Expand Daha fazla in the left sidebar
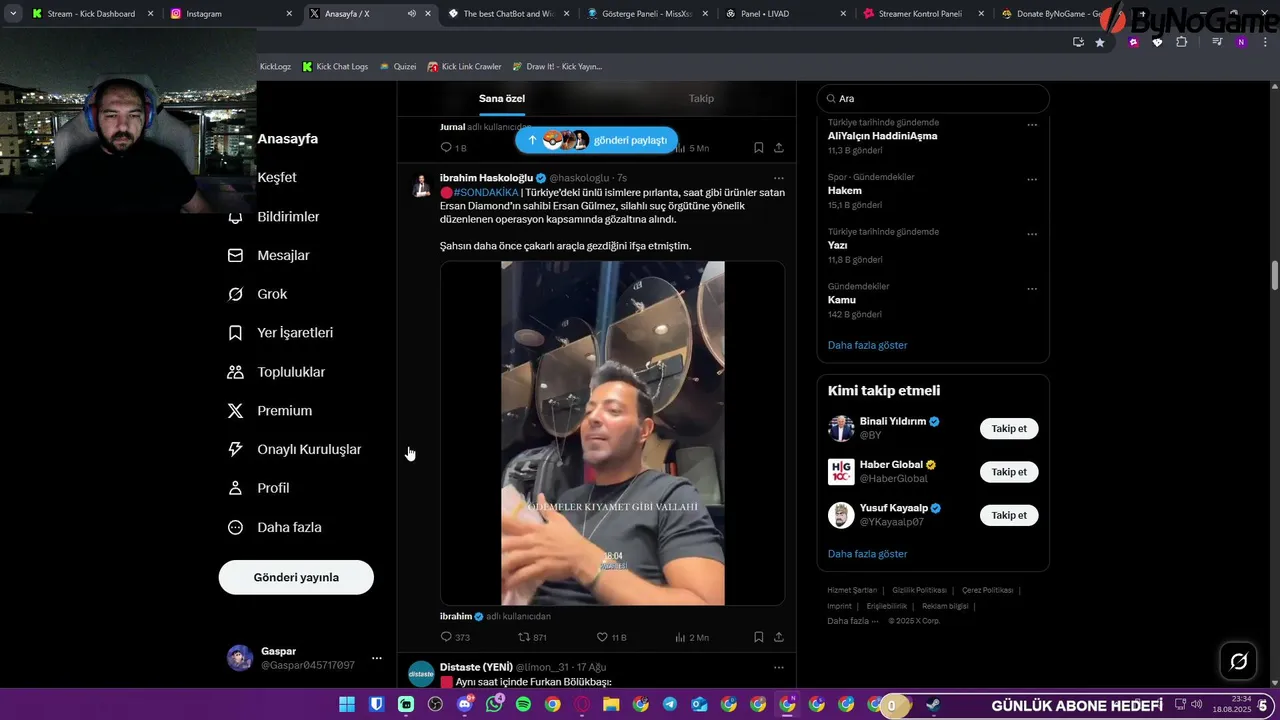 click(x=274, y=527)
